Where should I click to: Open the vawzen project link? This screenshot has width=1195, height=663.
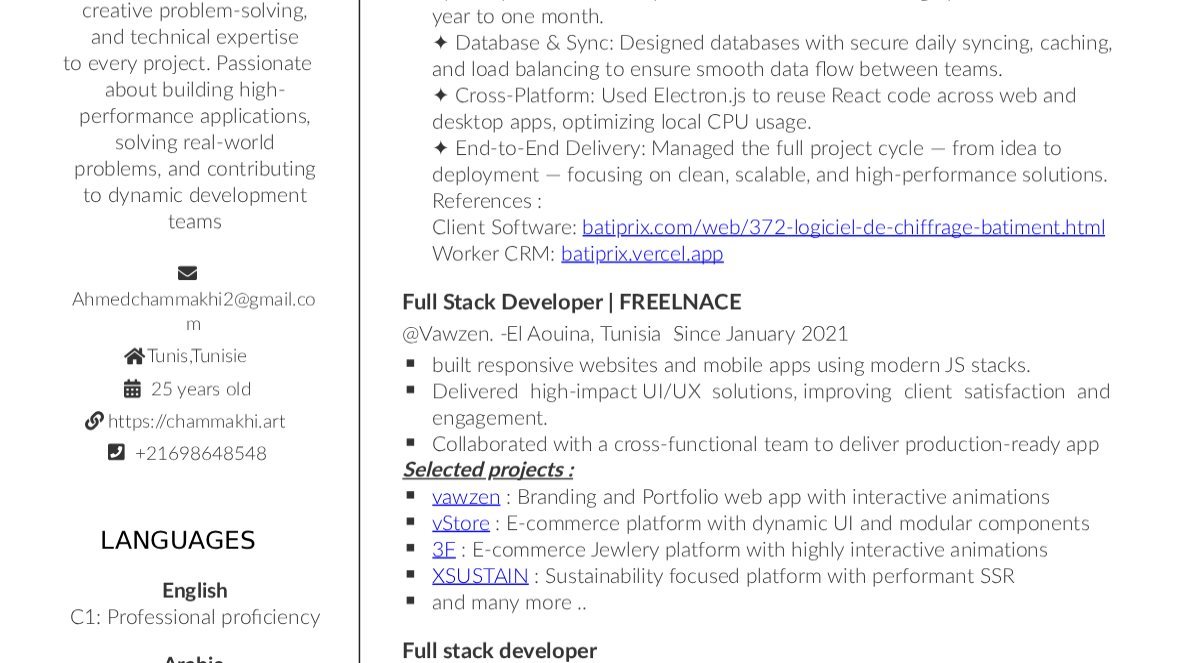point(466,497)
